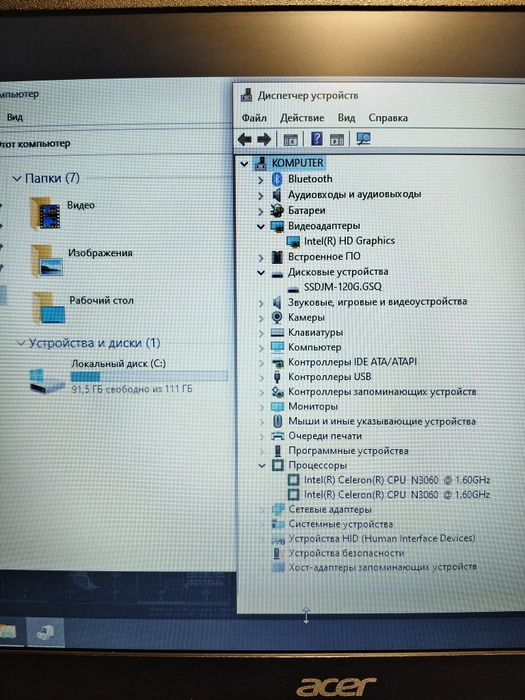Viewport: 525px width, 700px height.
Task: Click the Процессоры chip icon
Action: point(278,466)
